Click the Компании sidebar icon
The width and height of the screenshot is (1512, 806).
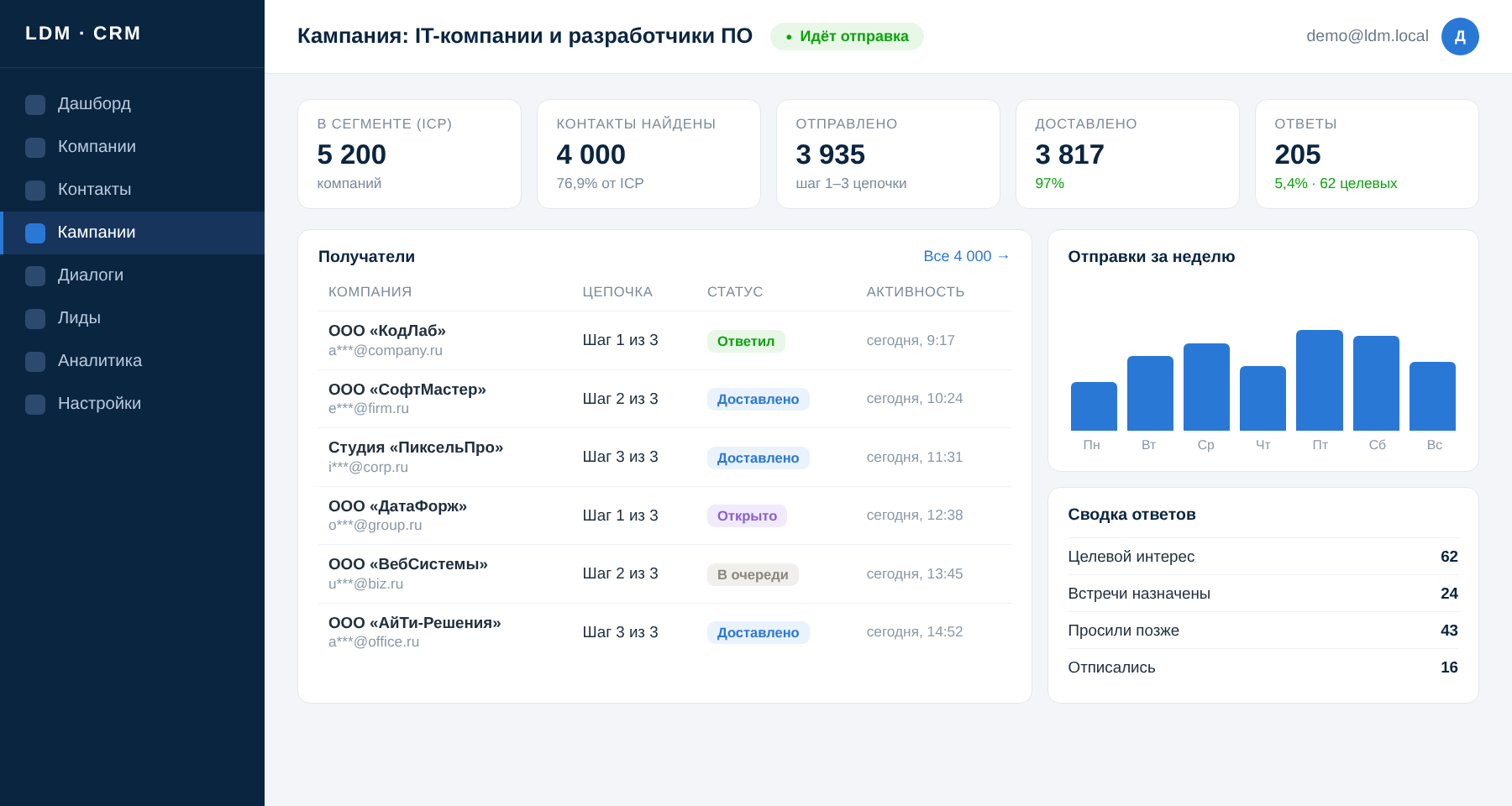click(x=35, y=148)
